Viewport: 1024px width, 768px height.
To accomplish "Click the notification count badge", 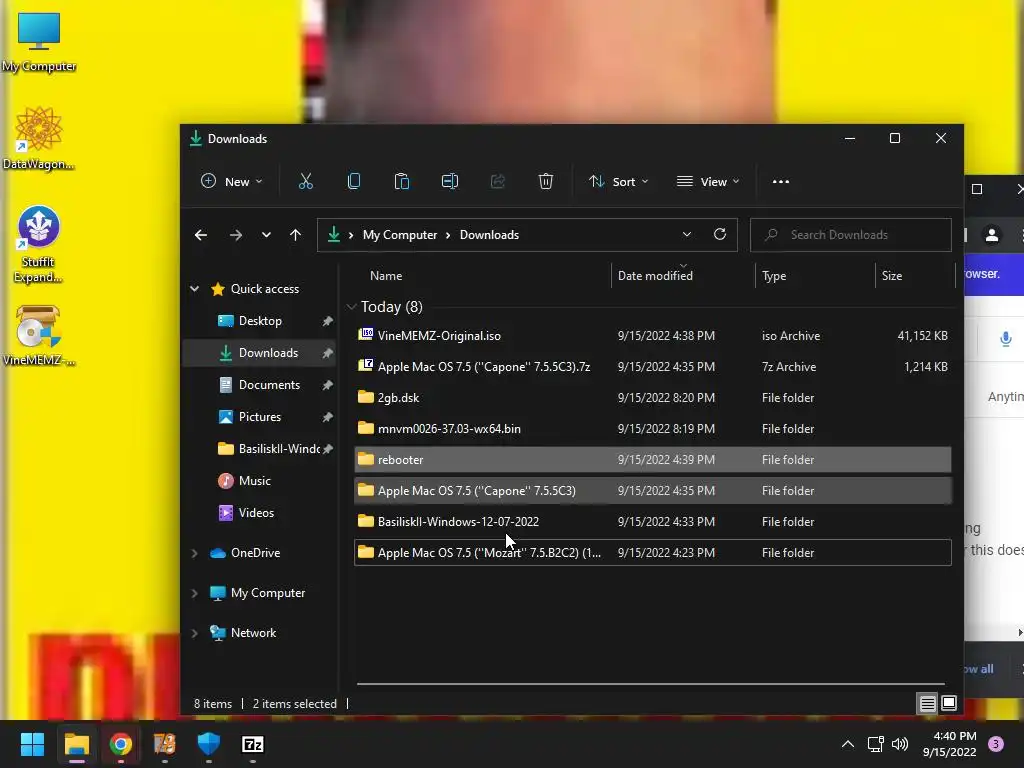I will click(x=996, y=744).
